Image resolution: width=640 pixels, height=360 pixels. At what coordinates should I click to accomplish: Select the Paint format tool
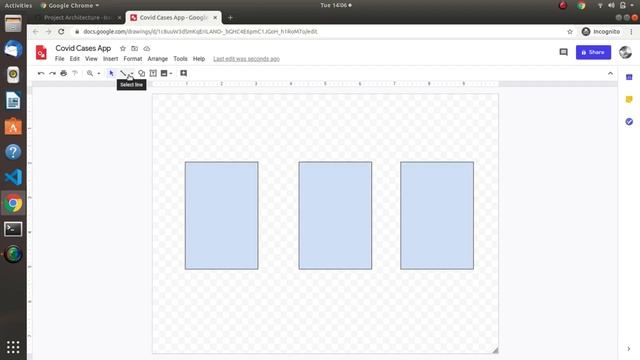(x=75, y=73)
